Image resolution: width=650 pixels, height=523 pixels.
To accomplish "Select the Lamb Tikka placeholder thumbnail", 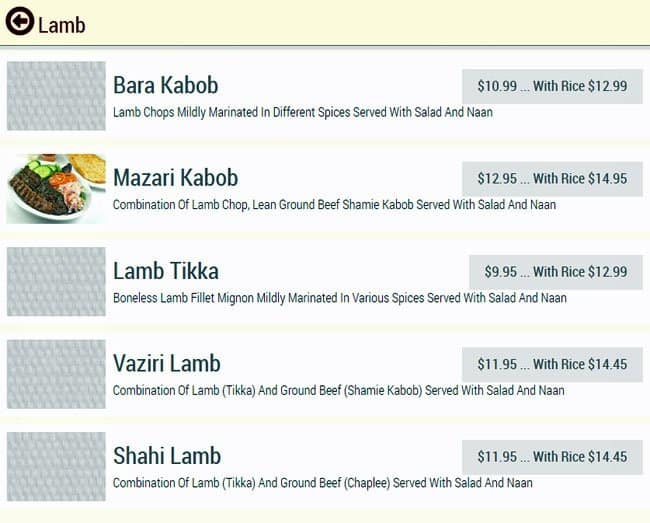I will tap(56, 281).
